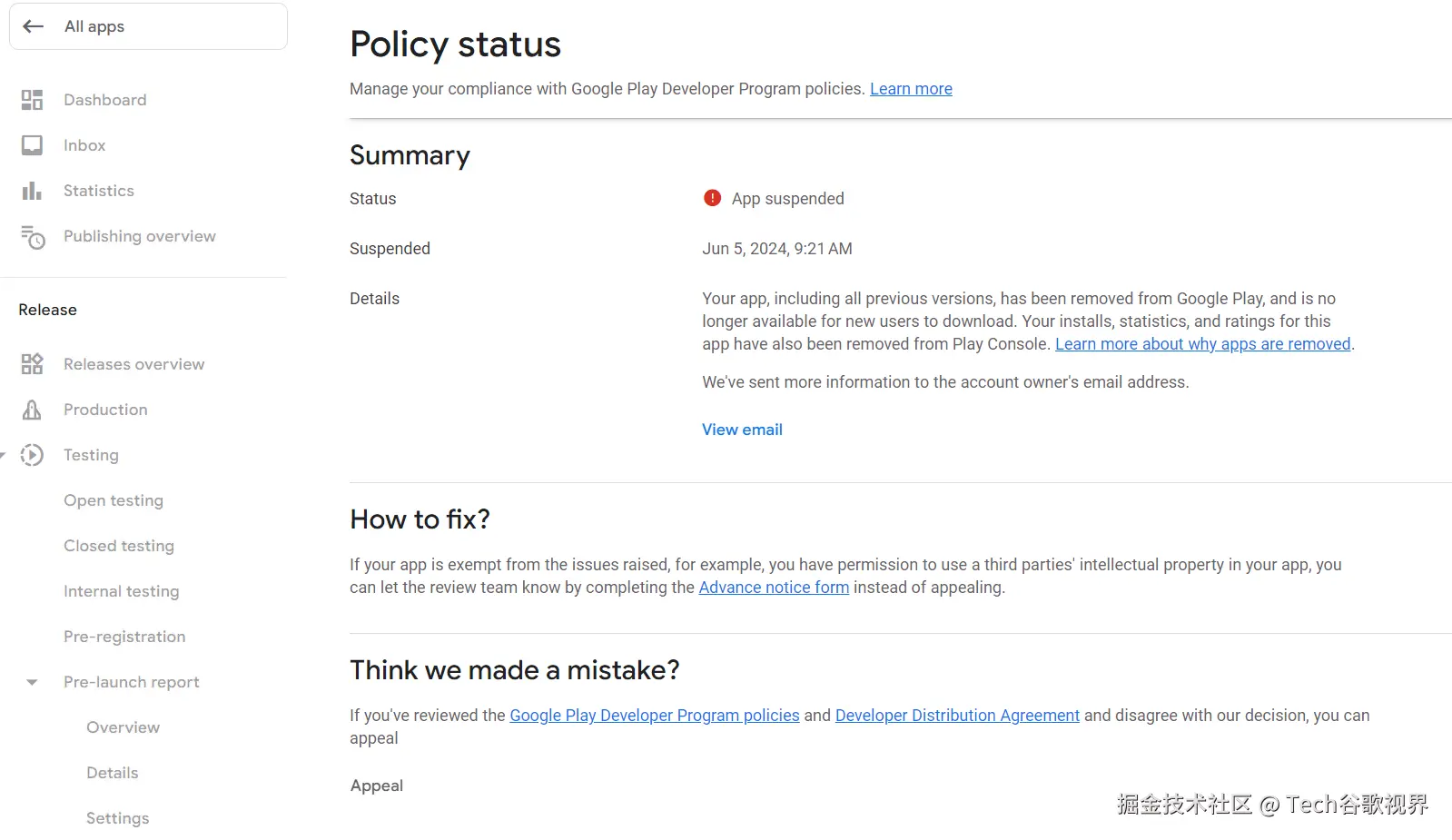Click the red App suspended status icon
Screen dimensions: 1452x840
[x=712, y=198]
